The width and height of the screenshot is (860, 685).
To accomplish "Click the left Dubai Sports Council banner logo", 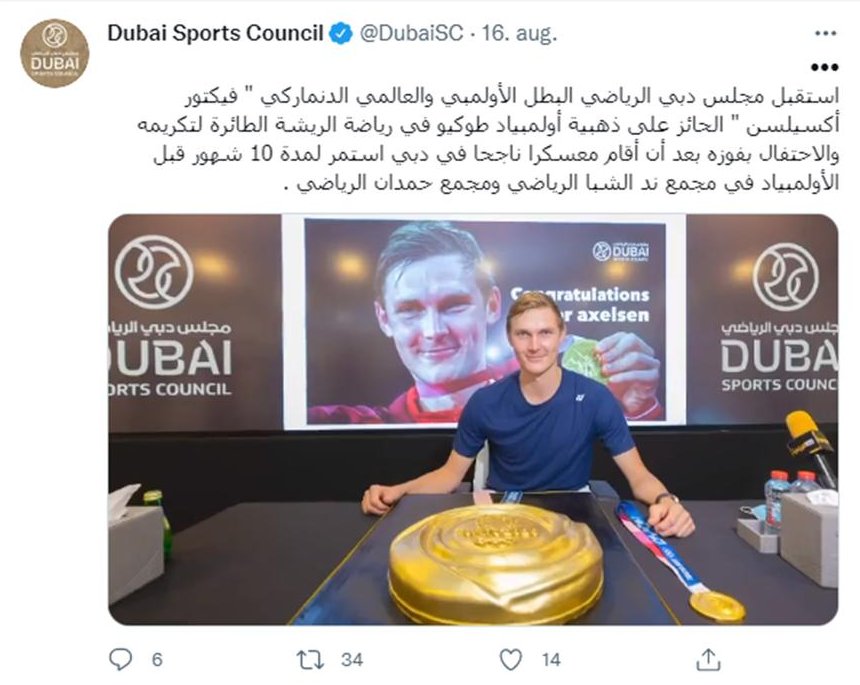I will click(171, 315).
